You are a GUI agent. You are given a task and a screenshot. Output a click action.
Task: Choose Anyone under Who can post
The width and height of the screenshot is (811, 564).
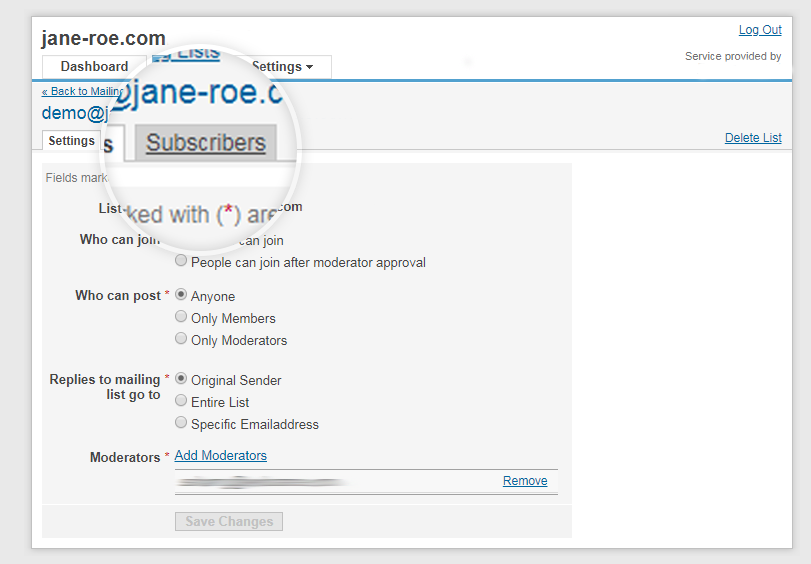point(181,295)
